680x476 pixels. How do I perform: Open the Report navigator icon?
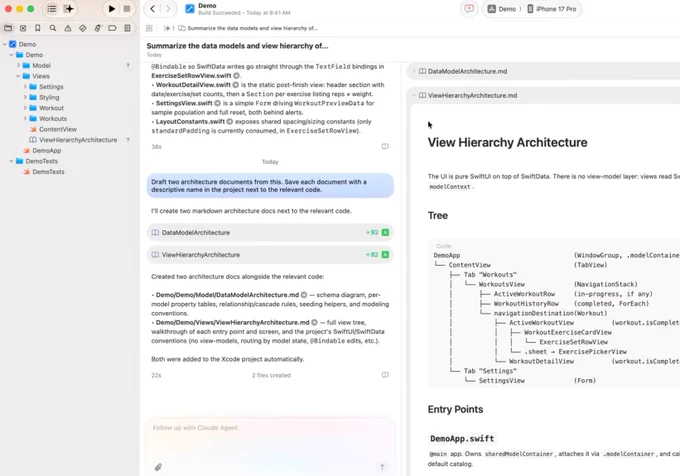click(x=127, y=28)
